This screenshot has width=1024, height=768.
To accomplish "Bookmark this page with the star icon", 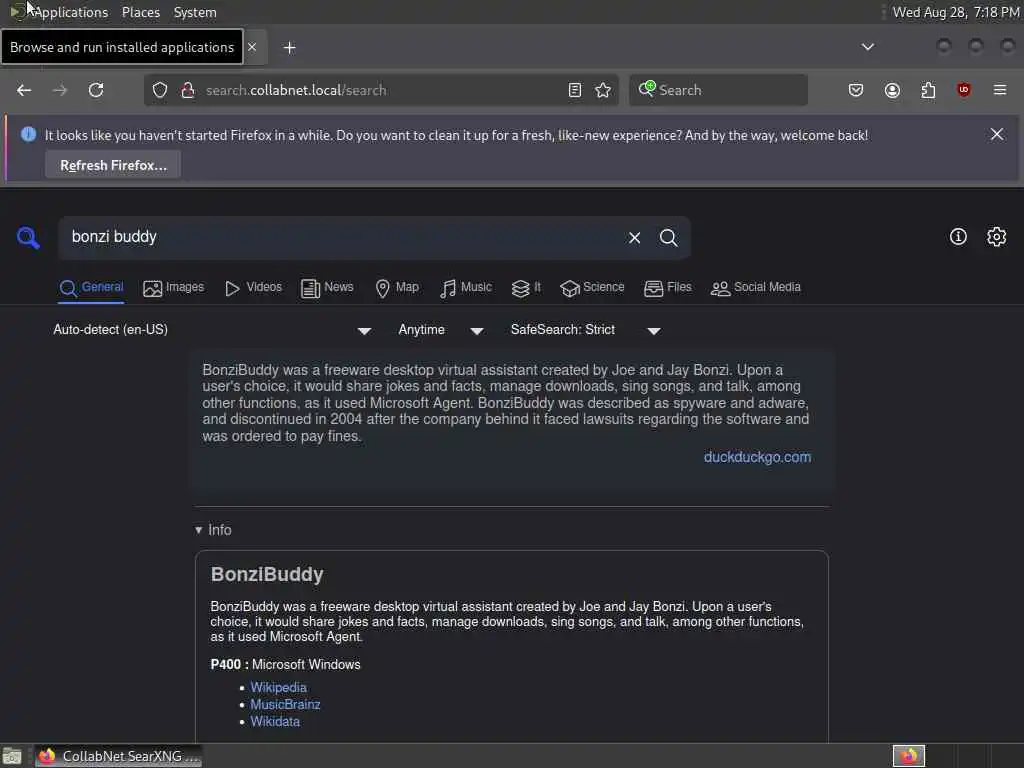I will 603,90.
